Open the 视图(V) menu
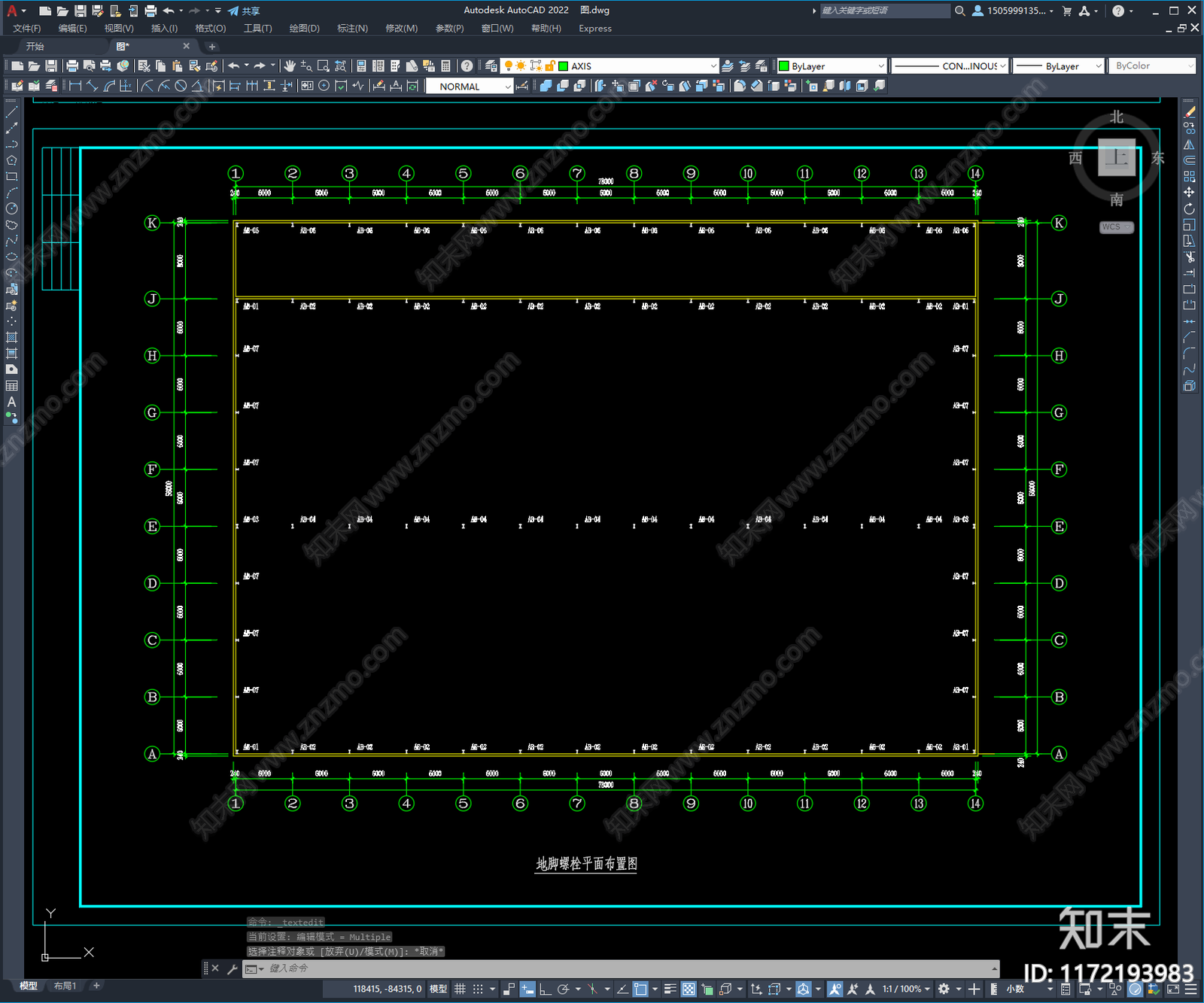Screen dimensions: 1204x1003 tap(119, 29)
